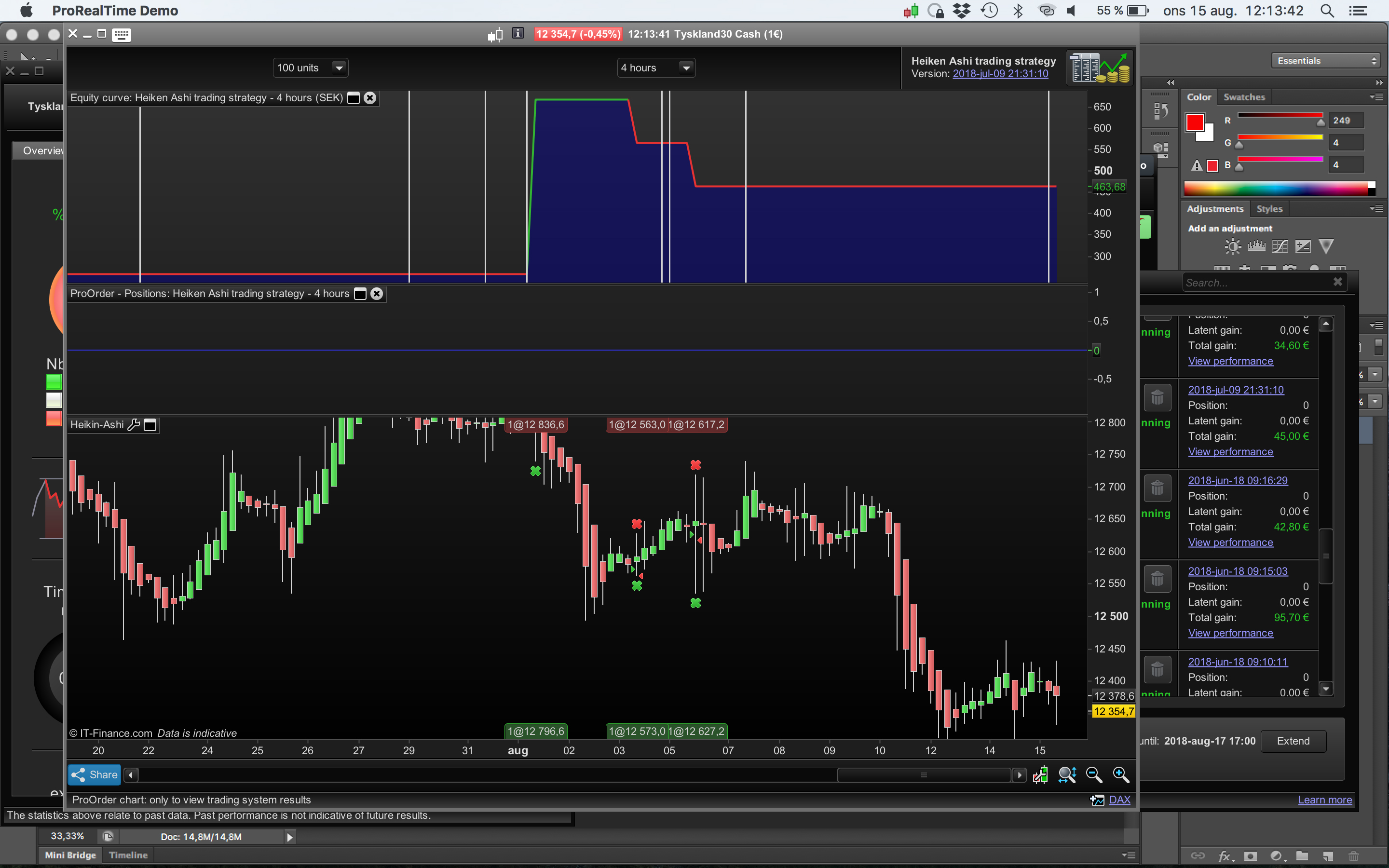The height and width of the screenshot is (868, 1389).
Task: Switch to the Timeline tab
Action: coord(128,855)
